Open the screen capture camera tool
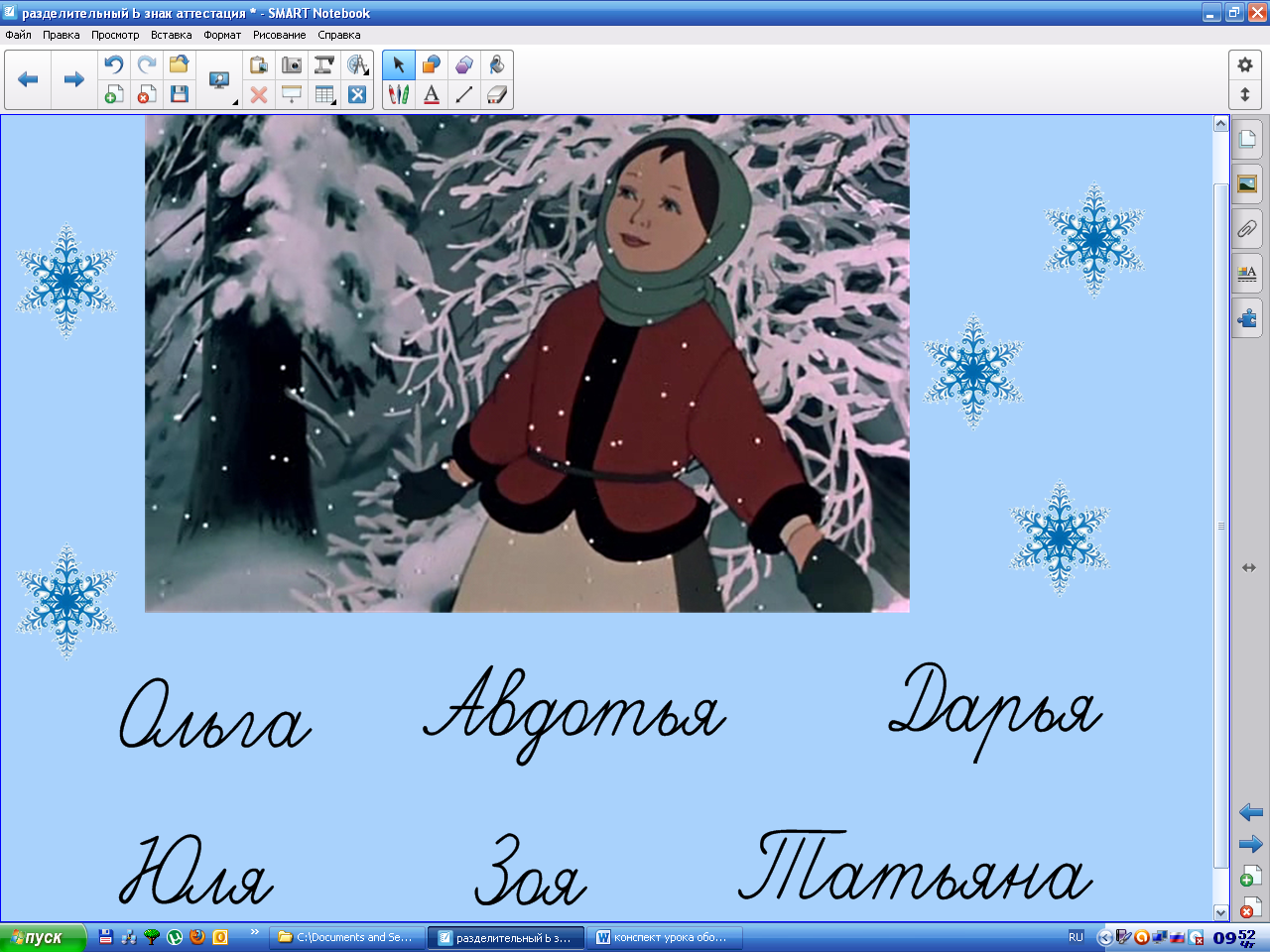 coord(292,64)
